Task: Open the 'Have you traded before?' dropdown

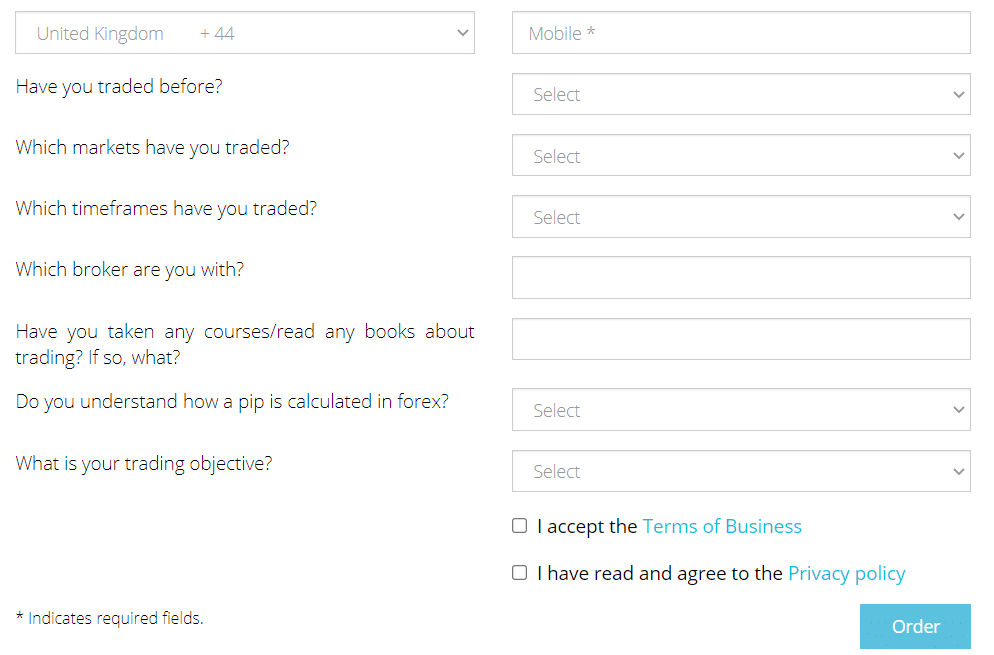Action: pyautogui.click(x=741, y=95)
